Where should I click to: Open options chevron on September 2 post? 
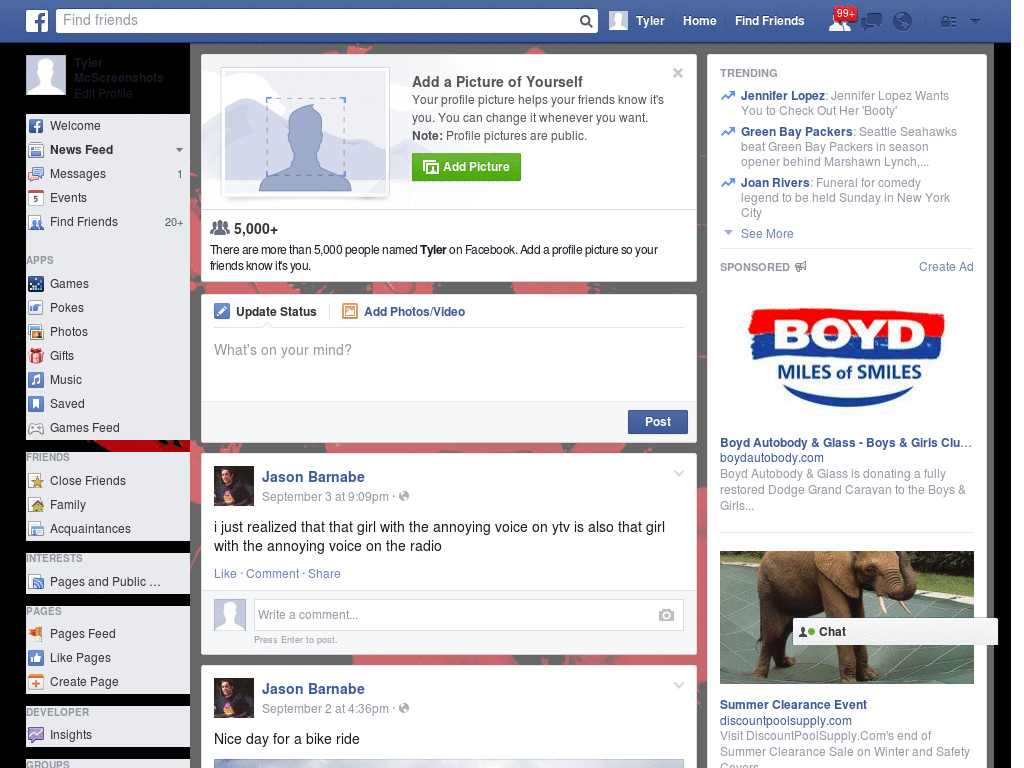(x=679, y=685)
